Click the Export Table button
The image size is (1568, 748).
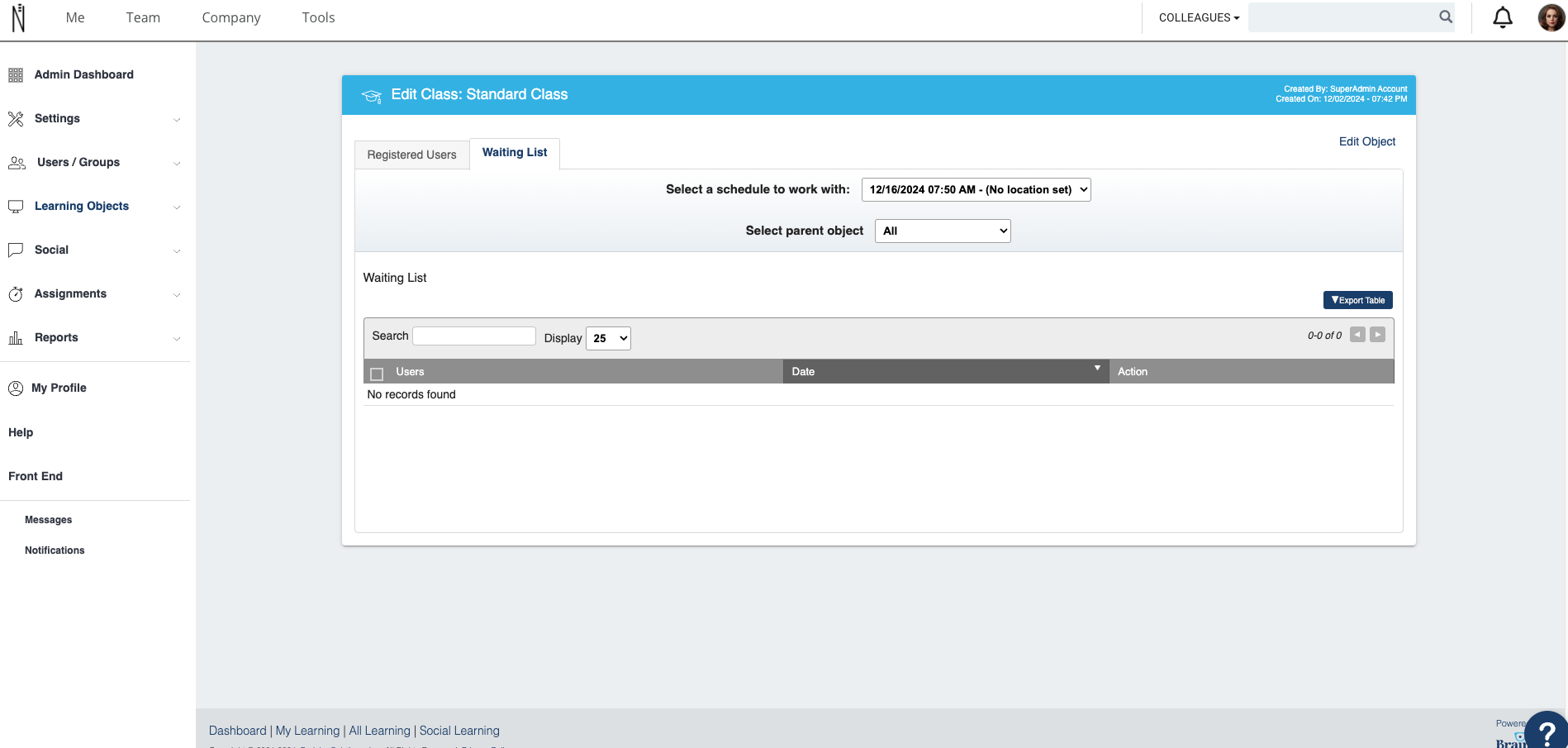pyautogui.click(x=1357, y=300)
